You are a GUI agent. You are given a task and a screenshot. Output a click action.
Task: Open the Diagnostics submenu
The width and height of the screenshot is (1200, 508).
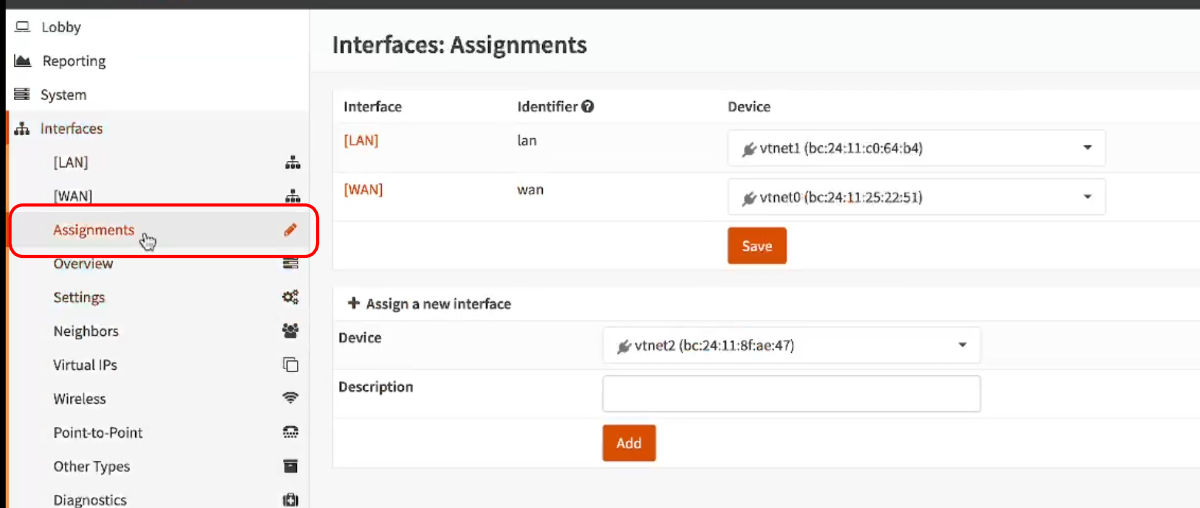(x=90, y=500)
